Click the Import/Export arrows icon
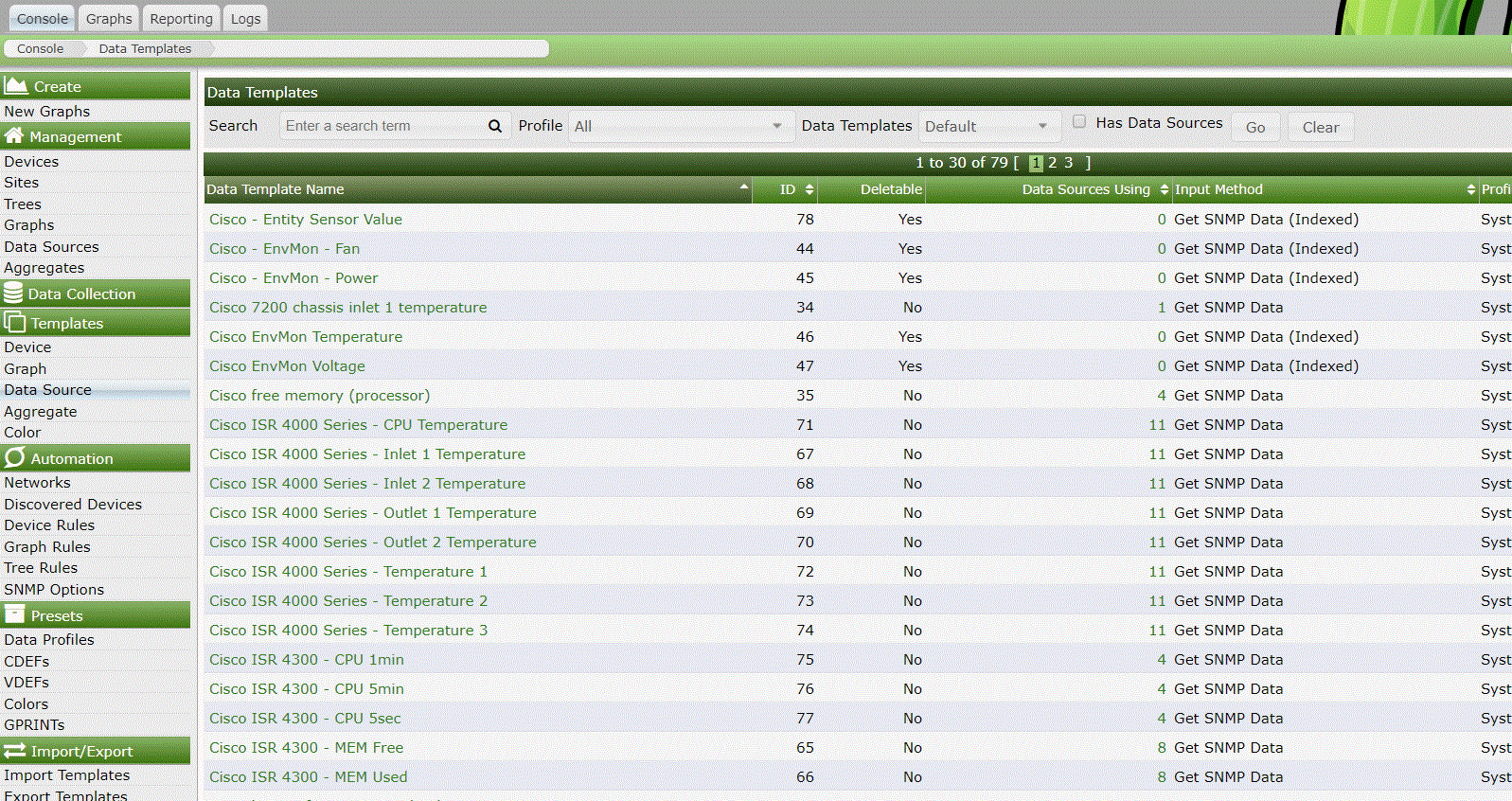The width and height of the screenshot is (1512, 801). [14, 751]
